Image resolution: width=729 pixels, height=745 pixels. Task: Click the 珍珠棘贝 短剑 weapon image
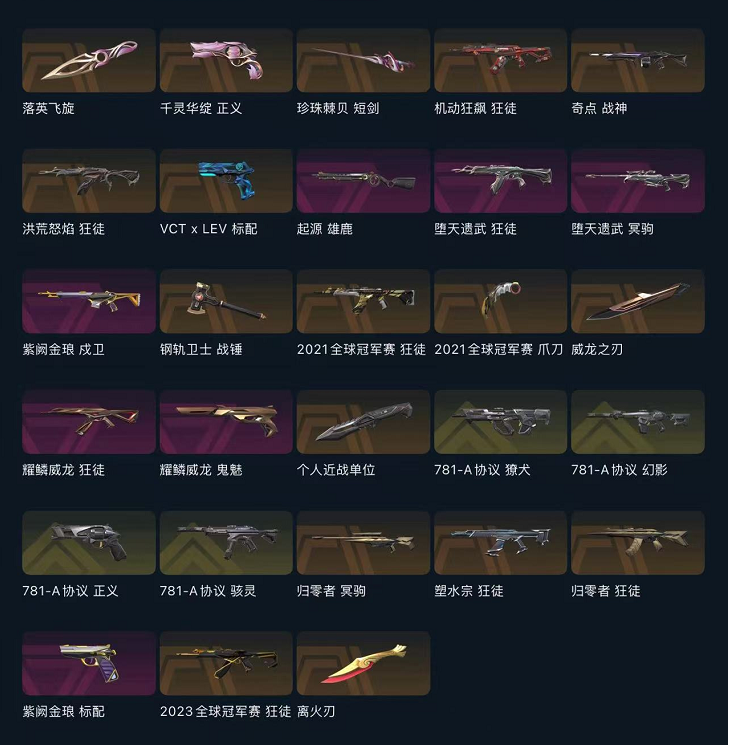point(364,60)
